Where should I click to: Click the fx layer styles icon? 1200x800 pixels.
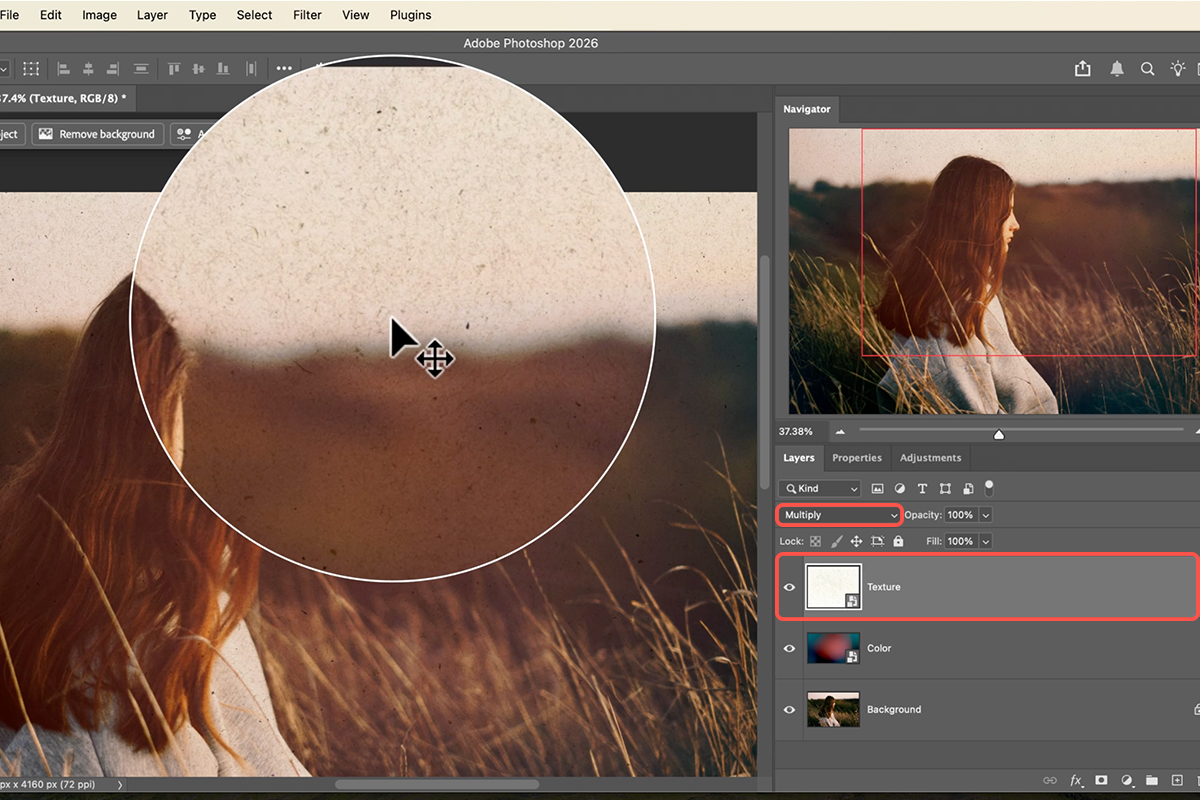[1077, 780]
